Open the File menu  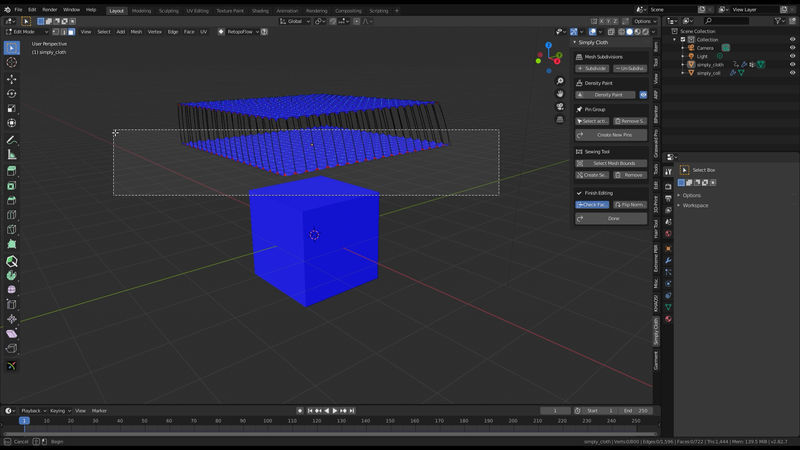[x=18, y=10]
